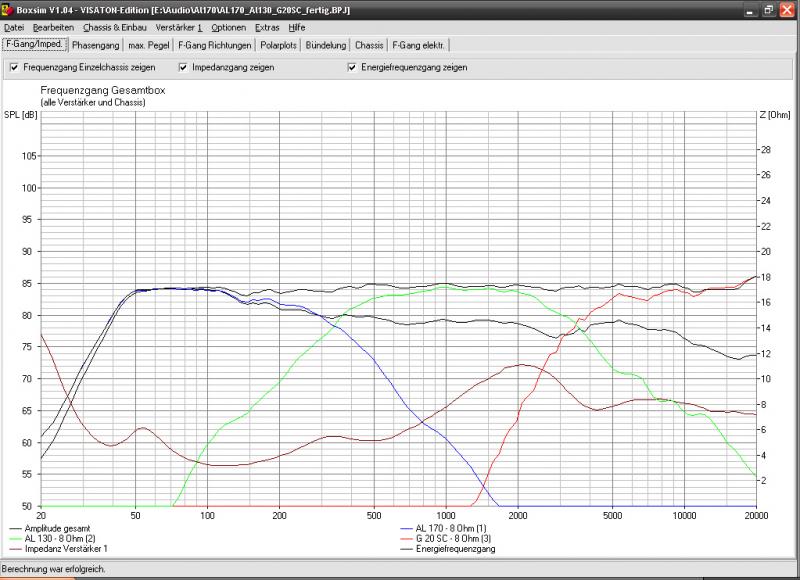Screen dimensions: 800x580
Task: Switch to the max. Pegel tab
Action: pos(148,45)
